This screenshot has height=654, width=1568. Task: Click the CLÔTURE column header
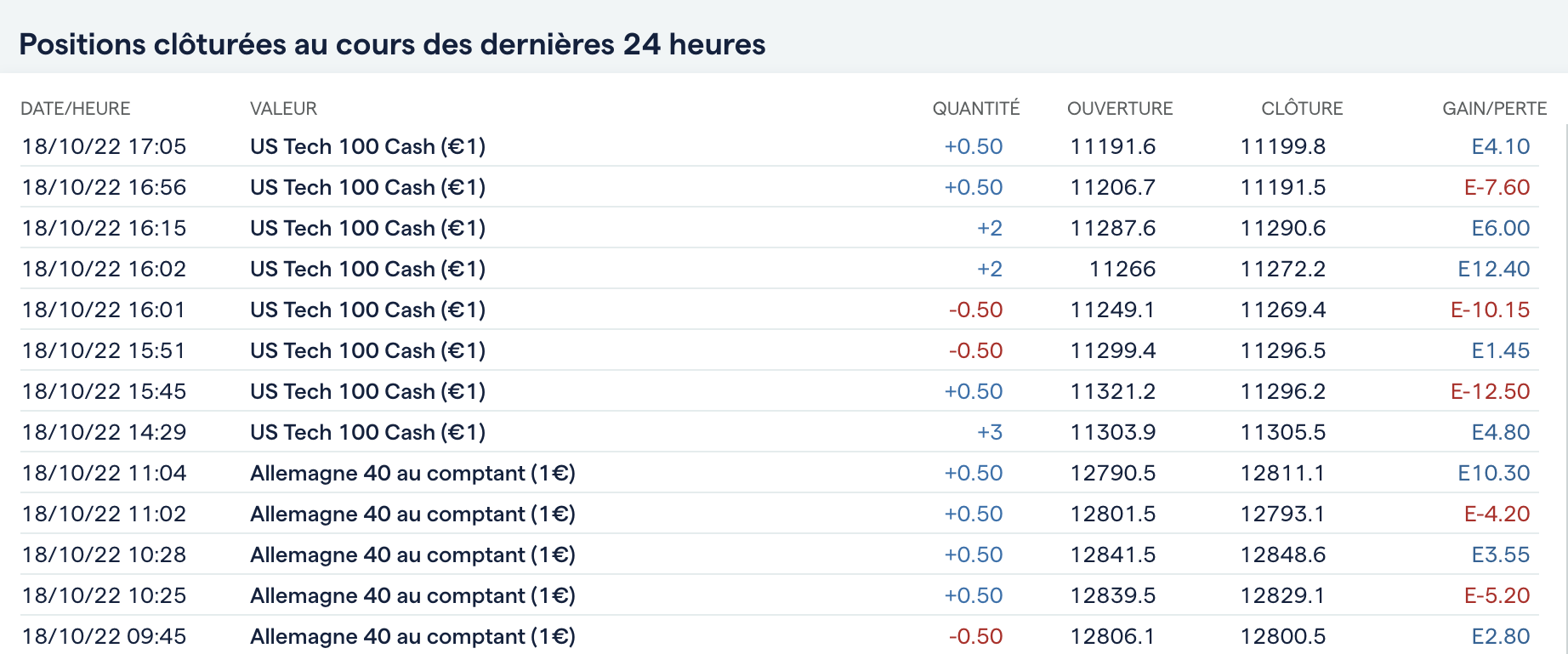click(1302, 109)
